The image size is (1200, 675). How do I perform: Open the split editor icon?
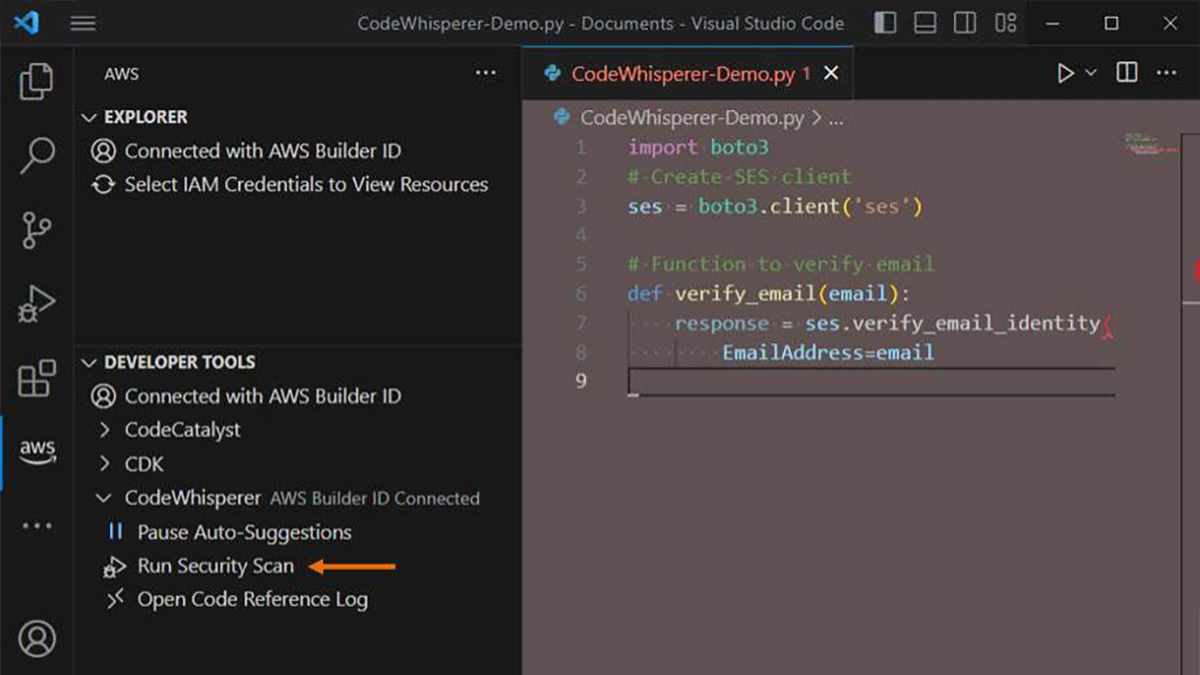tap(1126, 72)
